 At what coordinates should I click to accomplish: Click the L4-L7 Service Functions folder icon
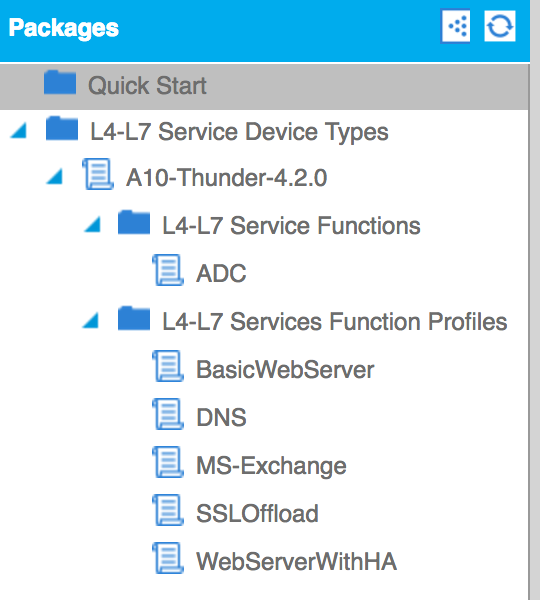point(134,222)
